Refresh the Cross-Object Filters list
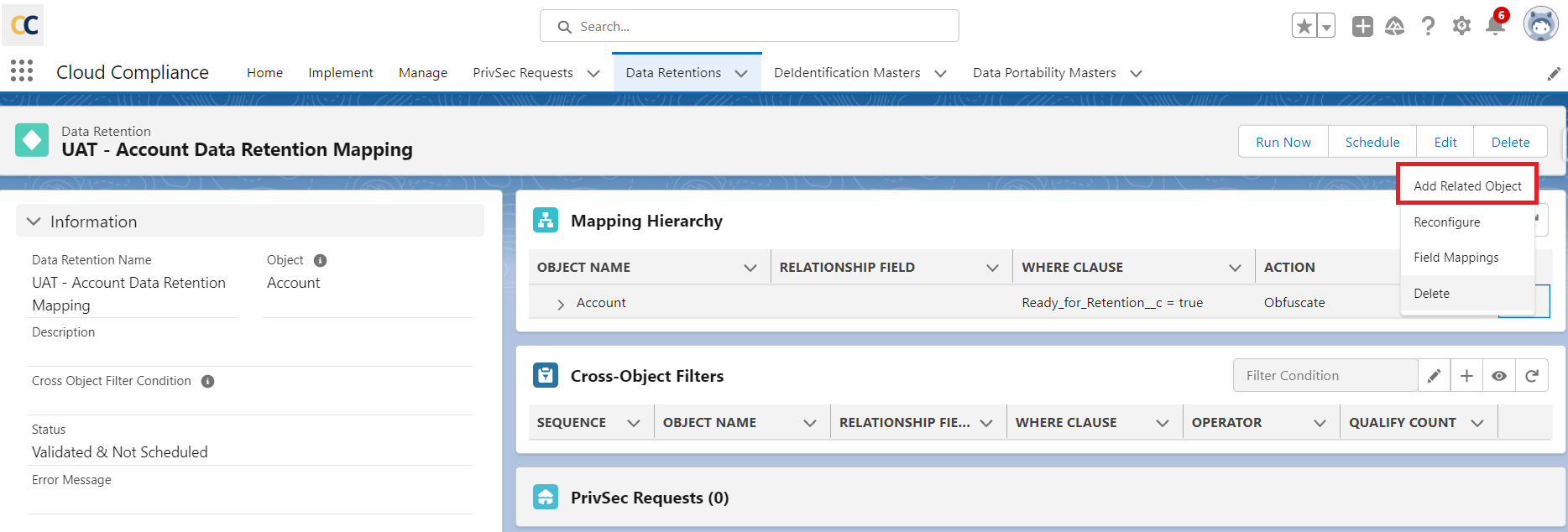The height and width of the screenshot is (532, 1568). tap(1532, 376)
